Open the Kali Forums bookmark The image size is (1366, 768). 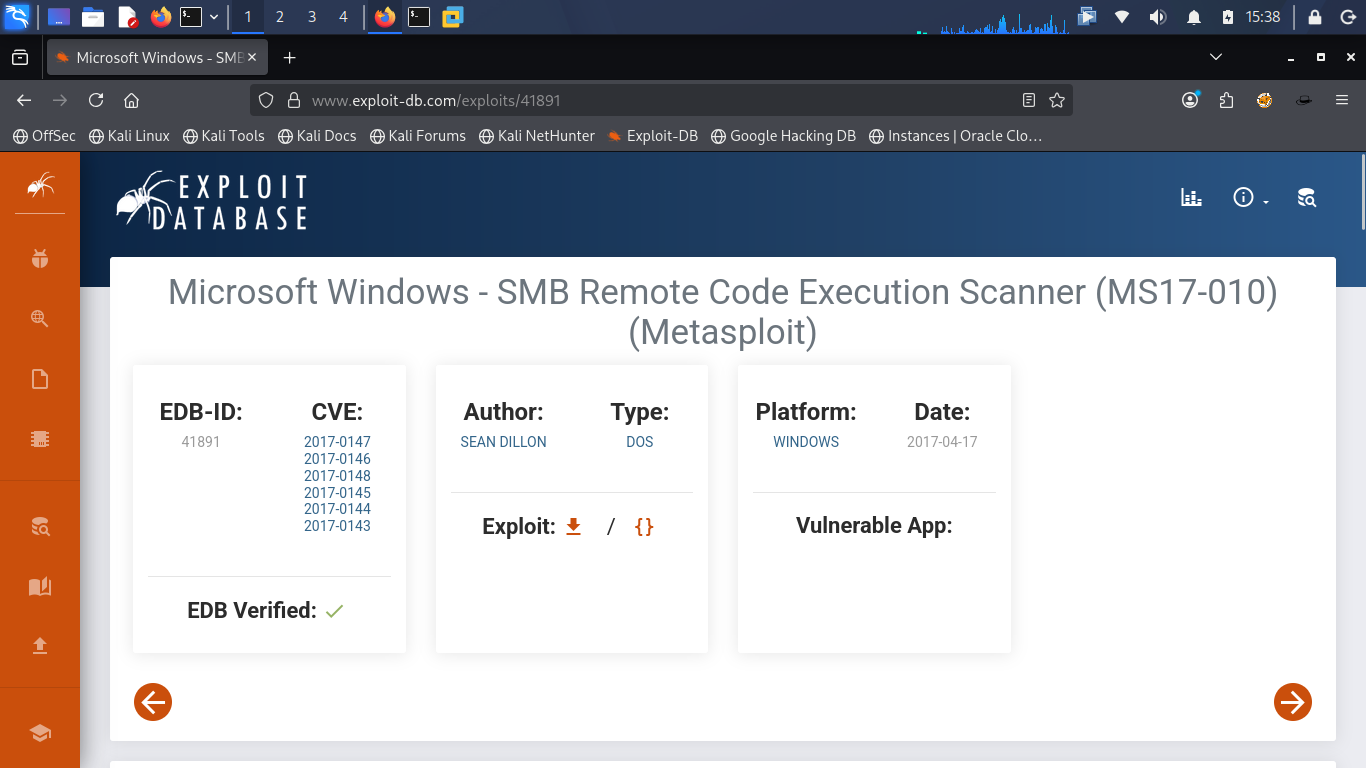coord(418,136)
